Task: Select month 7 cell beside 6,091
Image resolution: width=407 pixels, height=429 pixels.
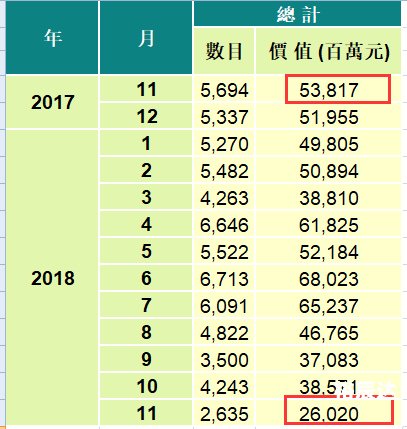Action: pos(146,305)
